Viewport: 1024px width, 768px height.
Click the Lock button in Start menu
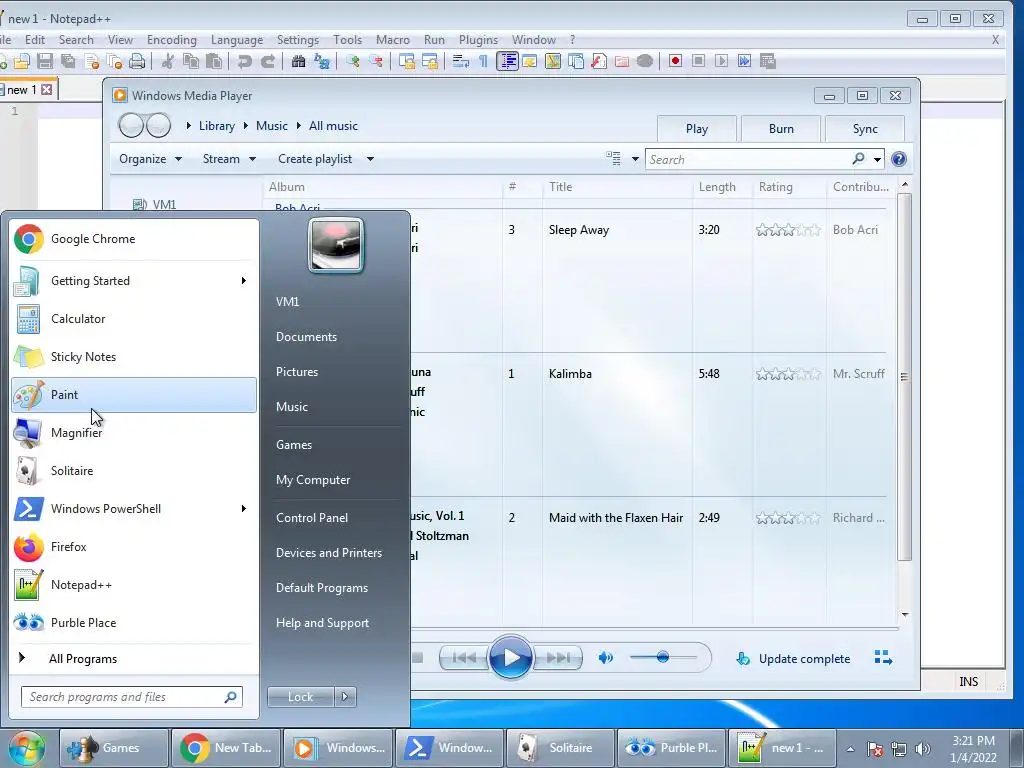300,697
